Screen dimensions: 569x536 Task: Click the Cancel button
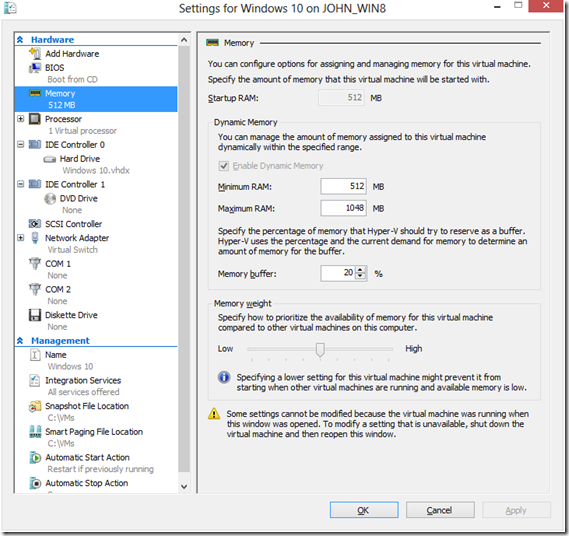[440, 510]
